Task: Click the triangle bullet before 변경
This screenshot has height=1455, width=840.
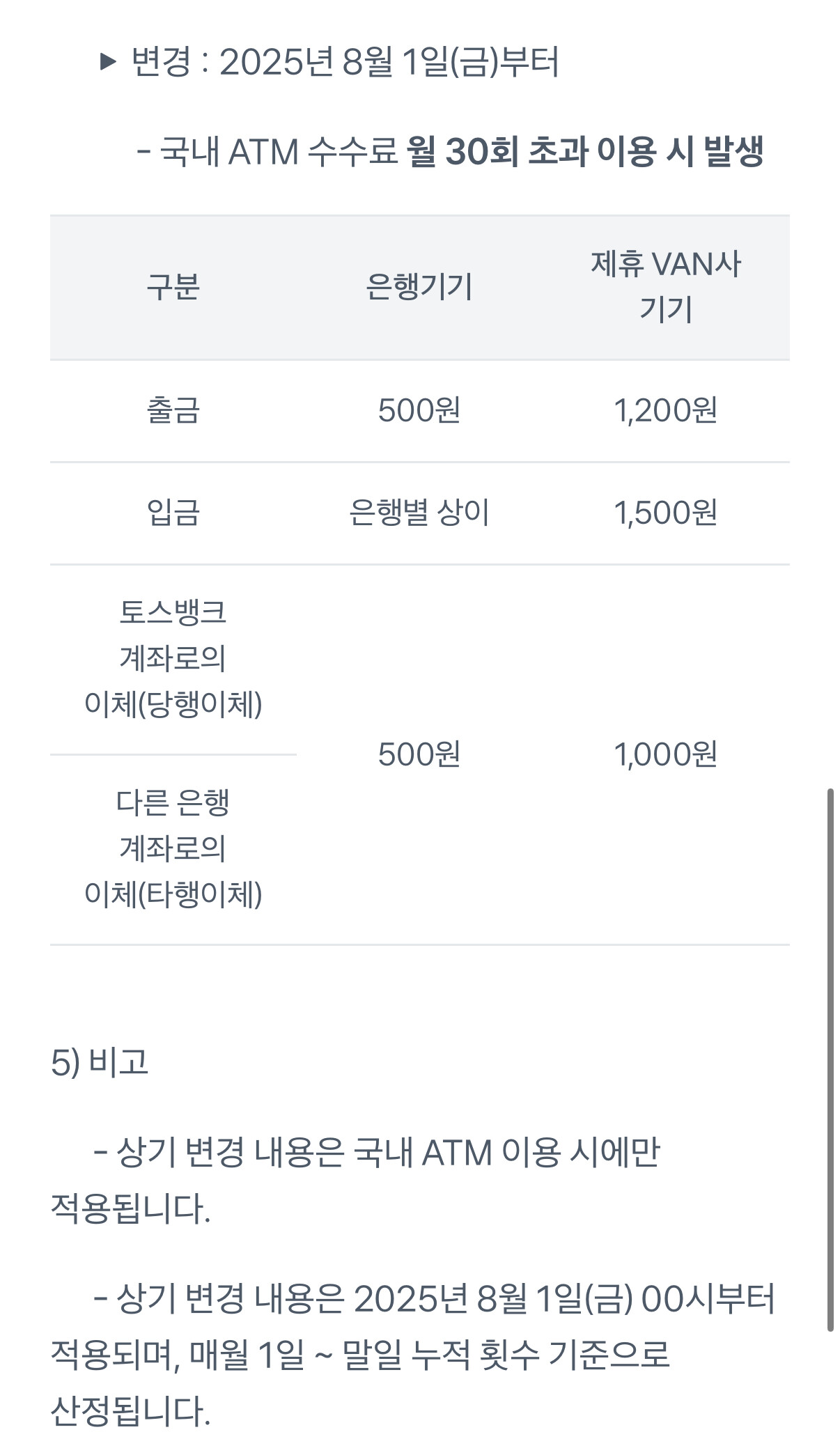Action: pos(108,63)
